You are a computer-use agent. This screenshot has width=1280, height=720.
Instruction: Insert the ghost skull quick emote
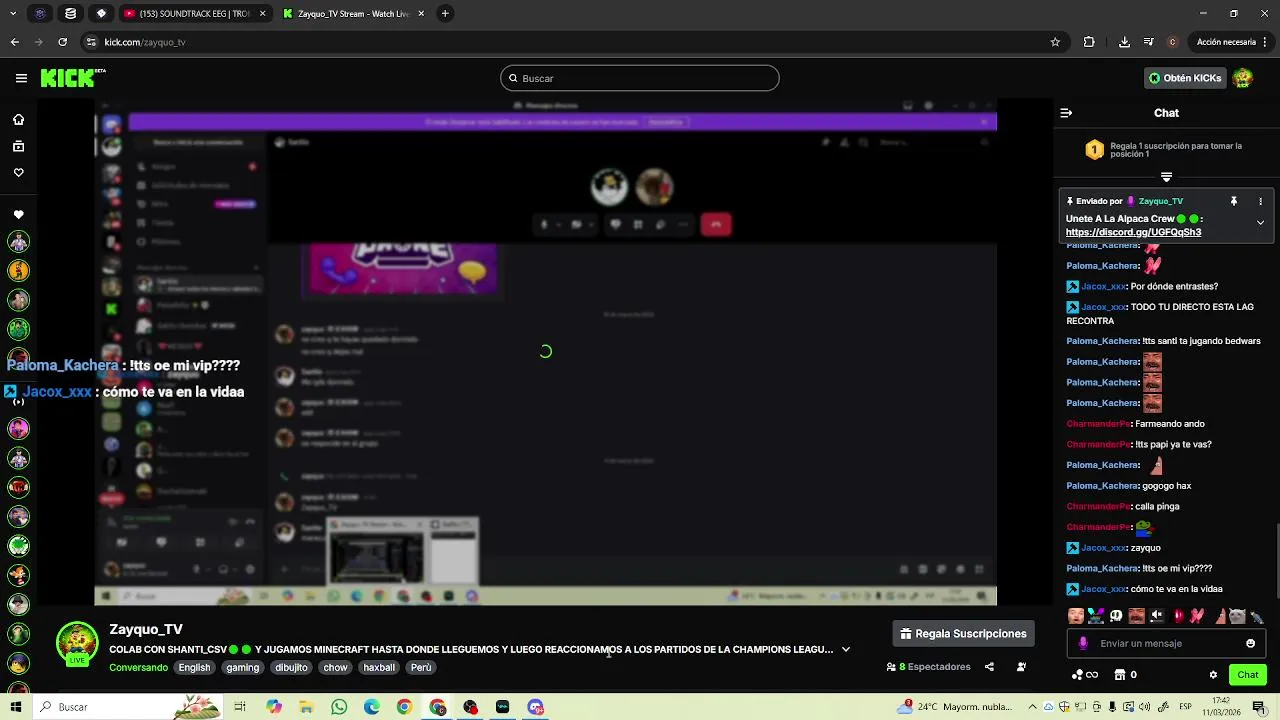tap(1116, 616)
